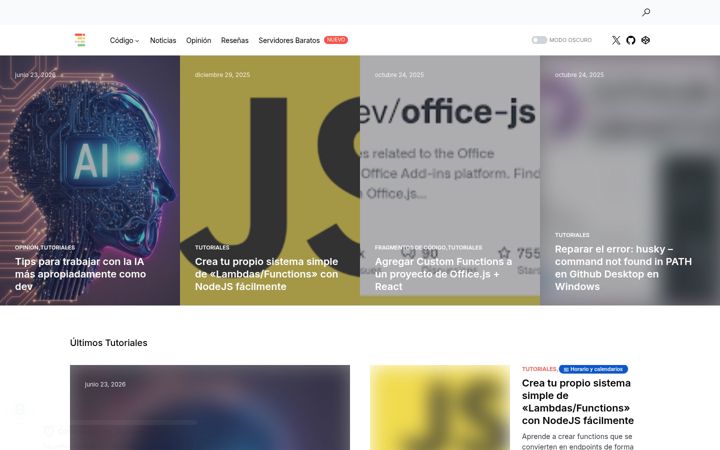Click OPINIÓN,TUTORIALES category on the AI card
This screenshot has height=450, width=720.
pos(45,248)
